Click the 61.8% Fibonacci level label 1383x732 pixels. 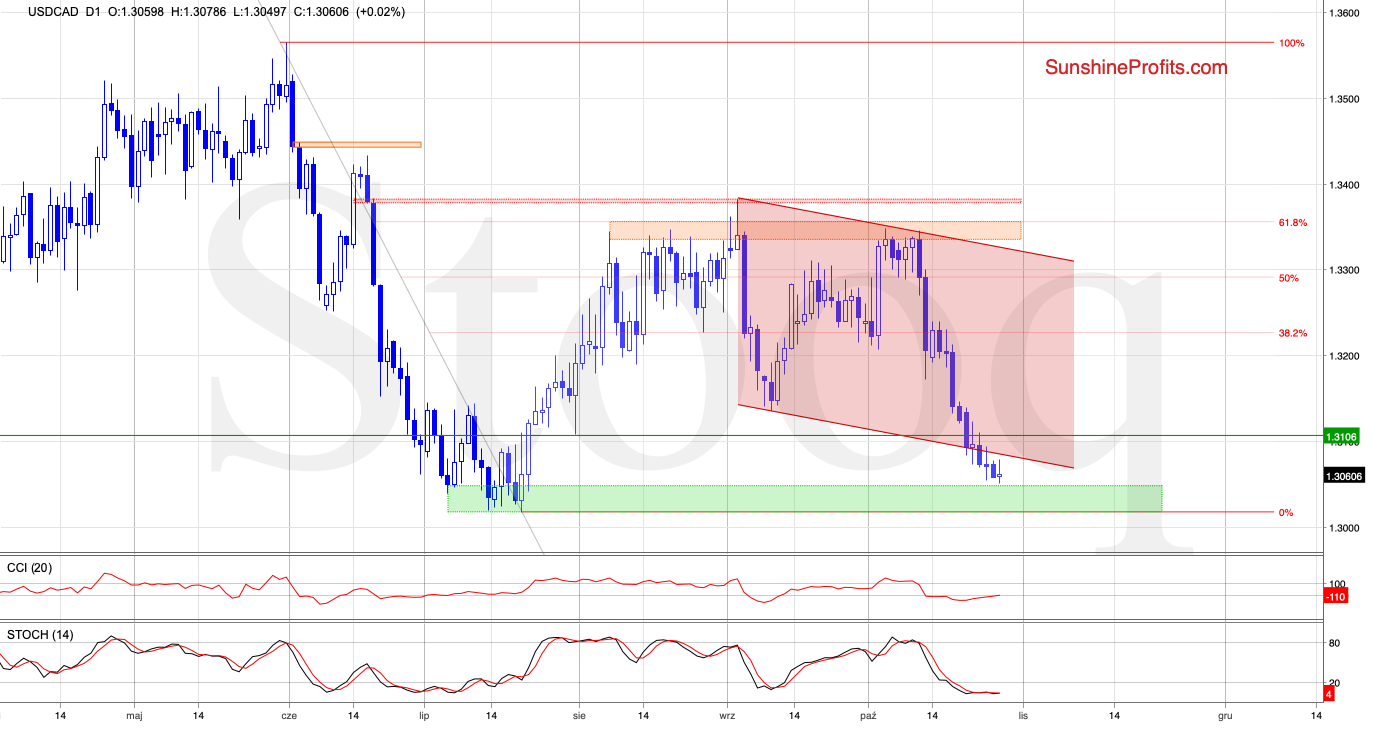tap(1293, 222)
